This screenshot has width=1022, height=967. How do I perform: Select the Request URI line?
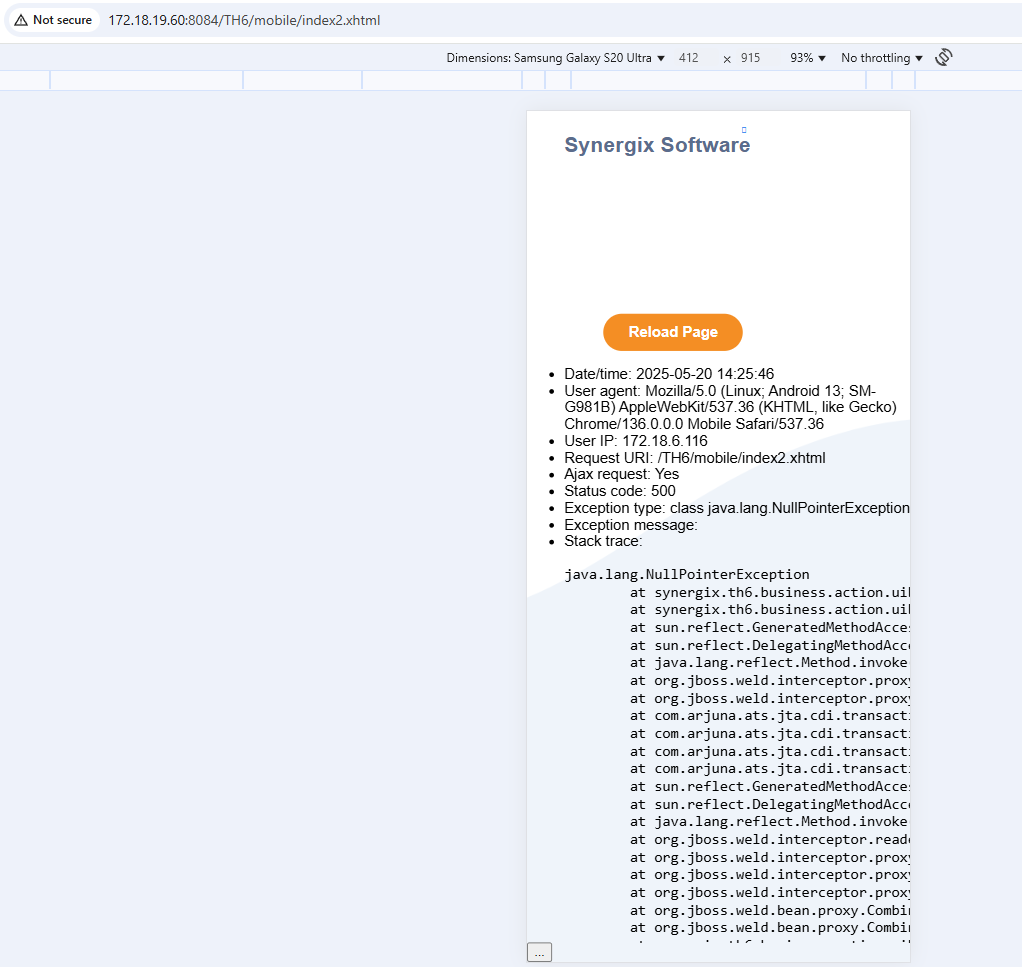click(695, 458)
